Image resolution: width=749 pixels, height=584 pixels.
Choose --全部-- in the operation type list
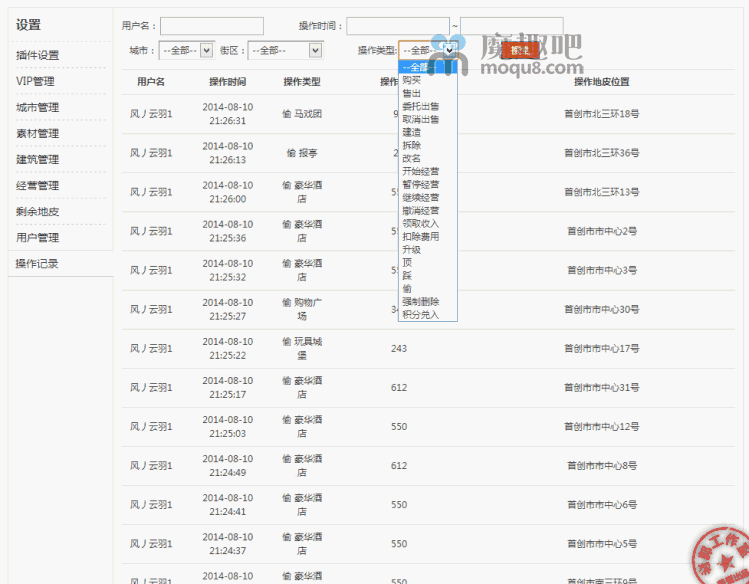pos(428,67)
